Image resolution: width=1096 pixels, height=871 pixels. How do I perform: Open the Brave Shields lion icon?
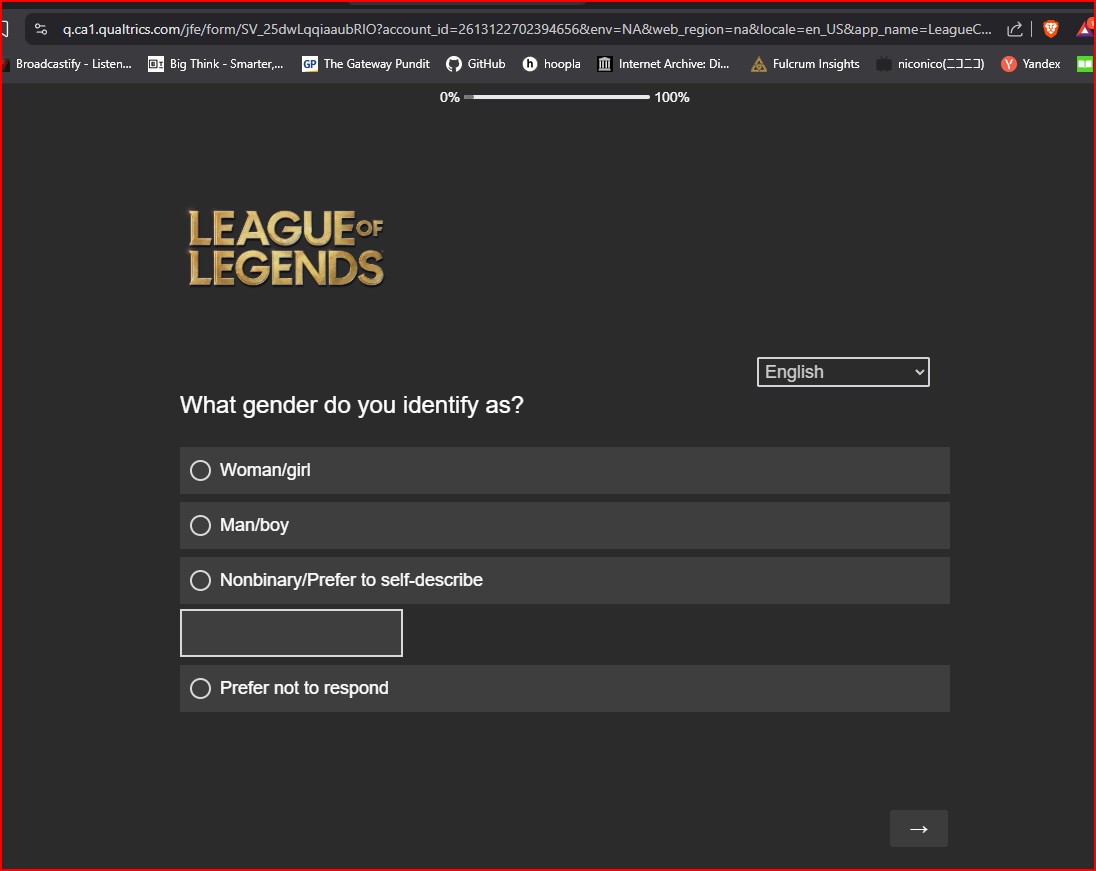[1050, 29]
